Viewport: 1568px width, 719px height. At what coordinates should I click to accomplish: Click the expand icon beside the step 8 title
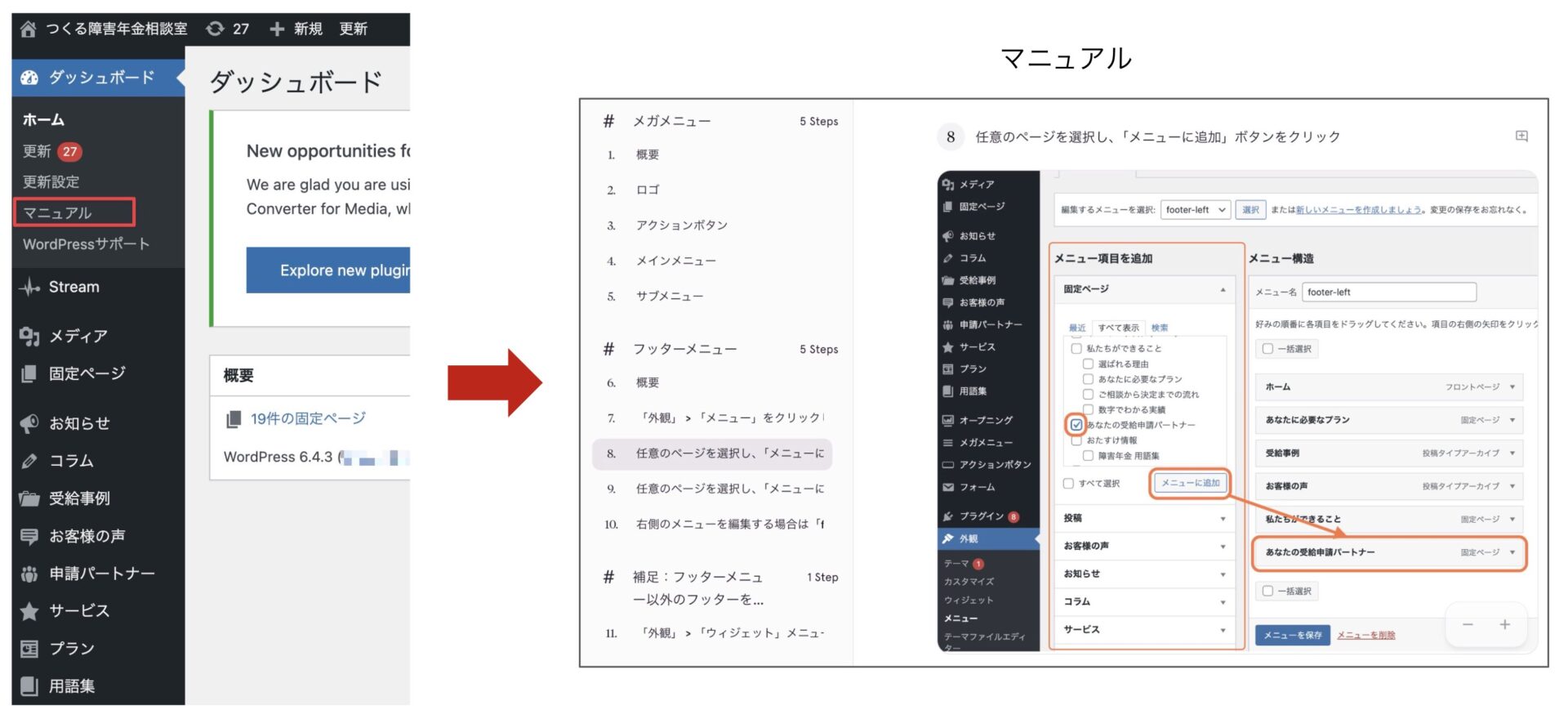pyautogui.click(x=1521, y=136)
